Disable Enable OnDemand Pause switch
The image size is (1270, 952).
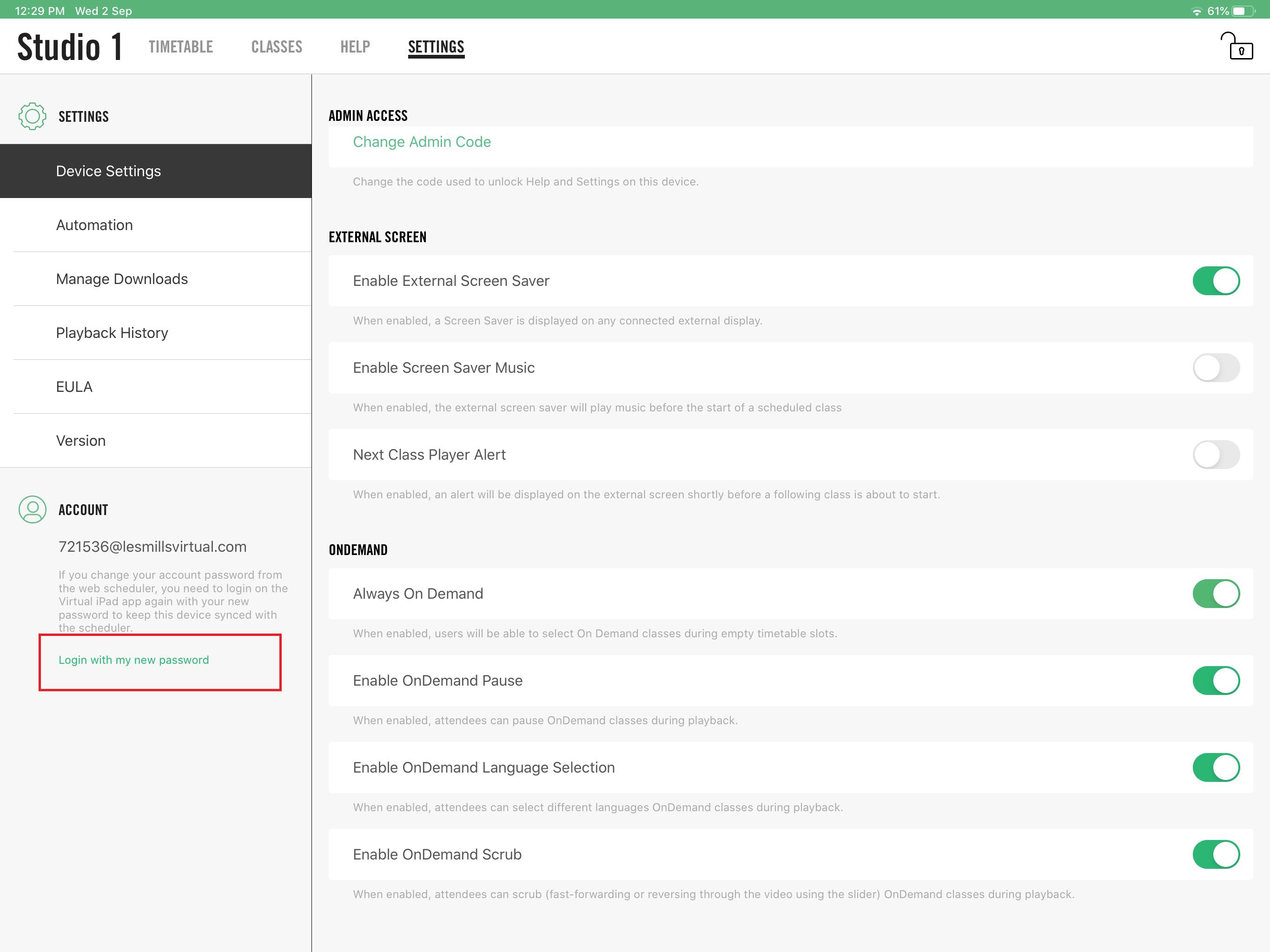(1216, 681)
